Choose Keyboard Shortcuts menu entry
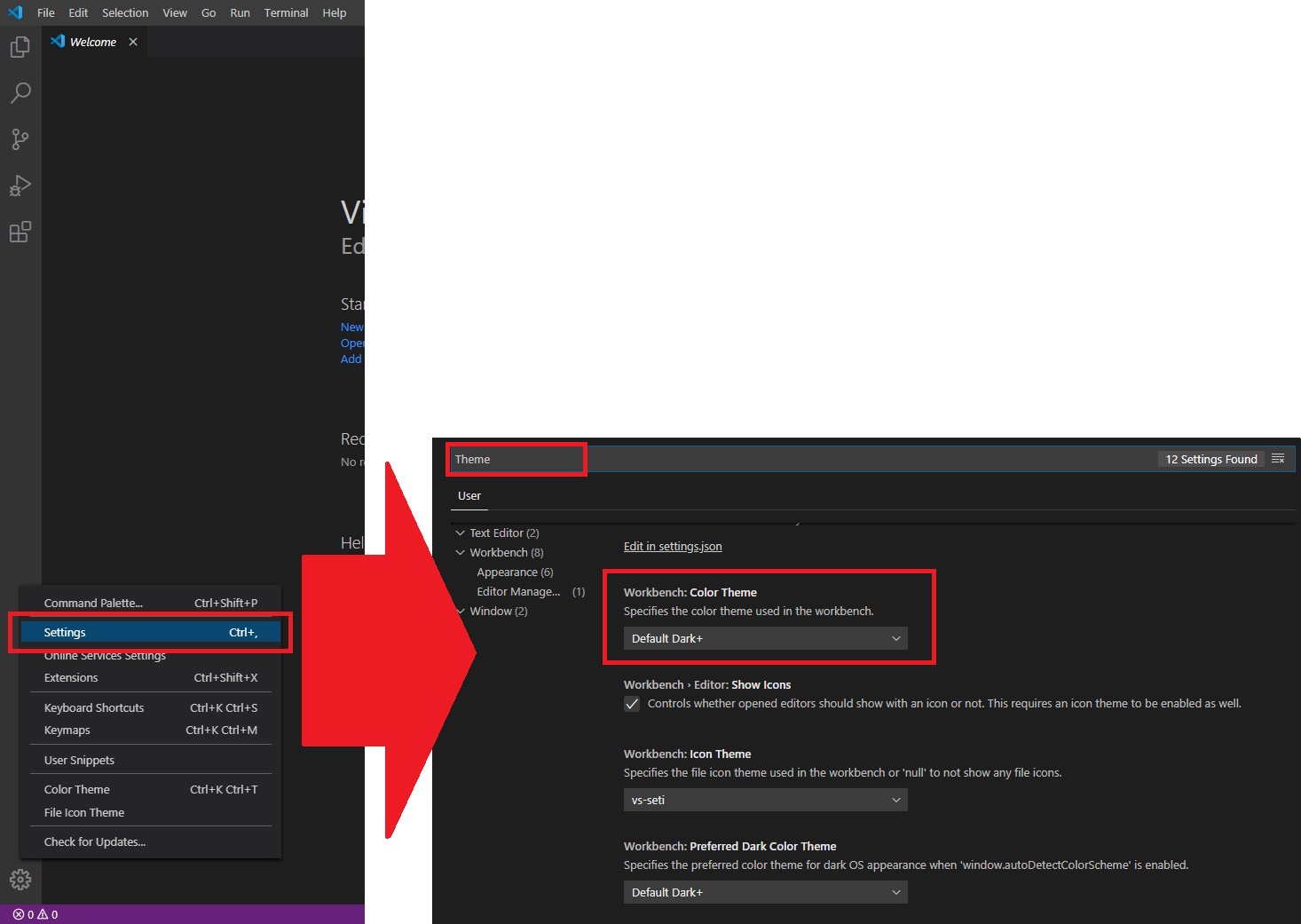This screenshot has width=1301, height=924. pos(151,708)
